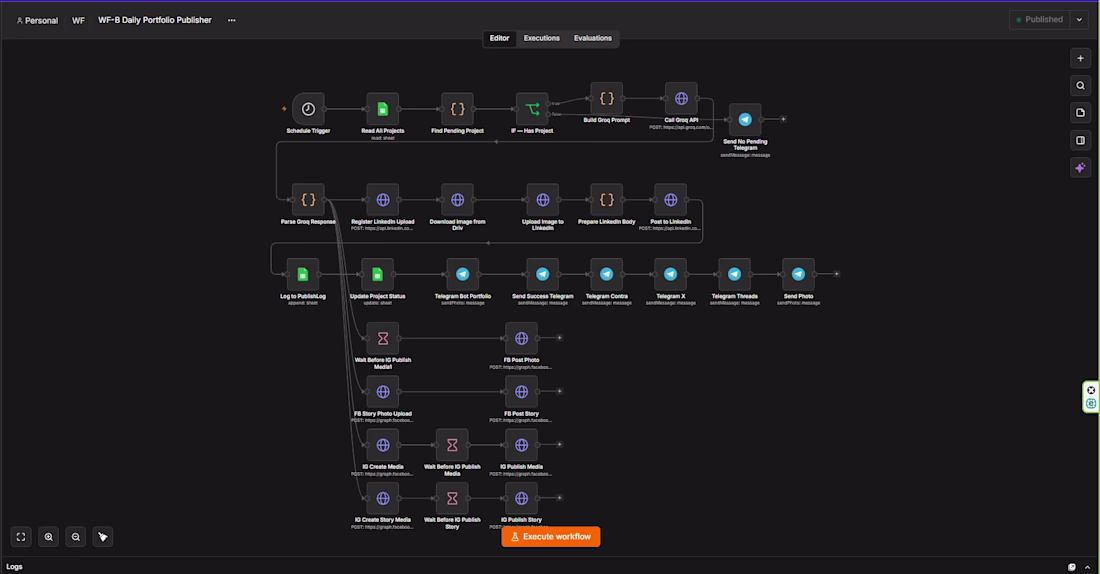Image resolution: width=1100 pixels, height=574 pixels.
Task: Toggle the side panel icon
Action: pos(1080,140)
